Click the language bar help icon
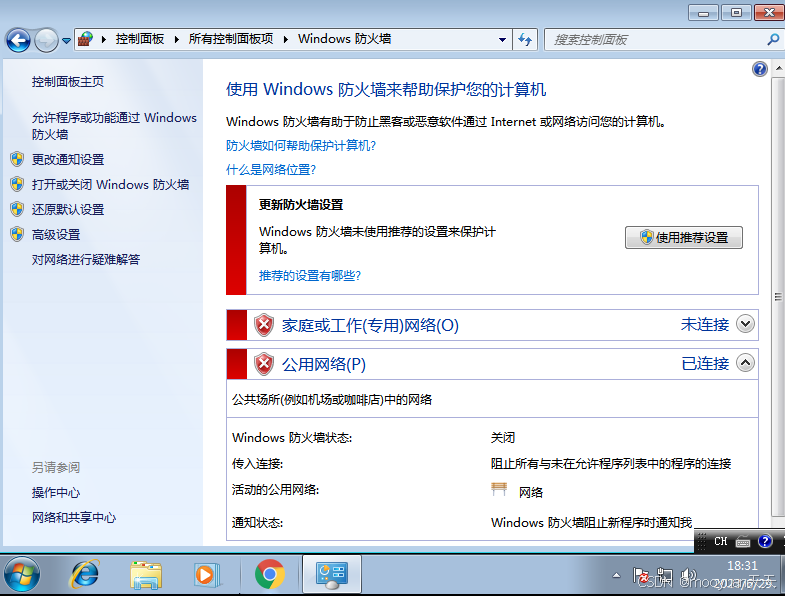 pyautogui.click(x=765, y=541)
